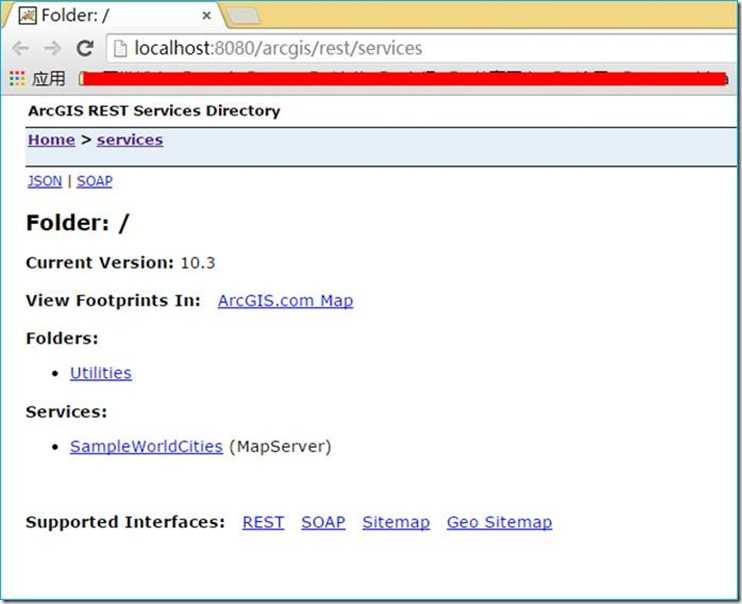
Task: Reload the page with refresh icon
Action: [85, 48]
